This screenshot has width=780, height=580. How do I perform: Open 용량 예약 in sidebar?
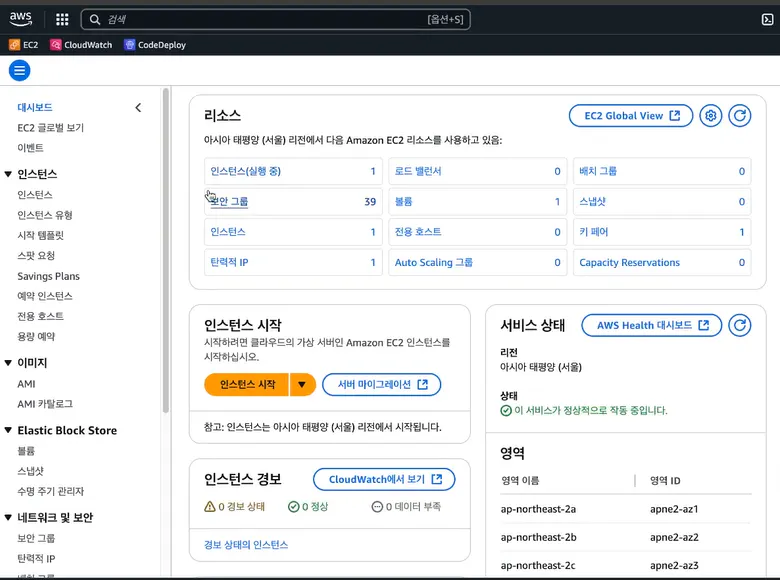click(36, 336)
